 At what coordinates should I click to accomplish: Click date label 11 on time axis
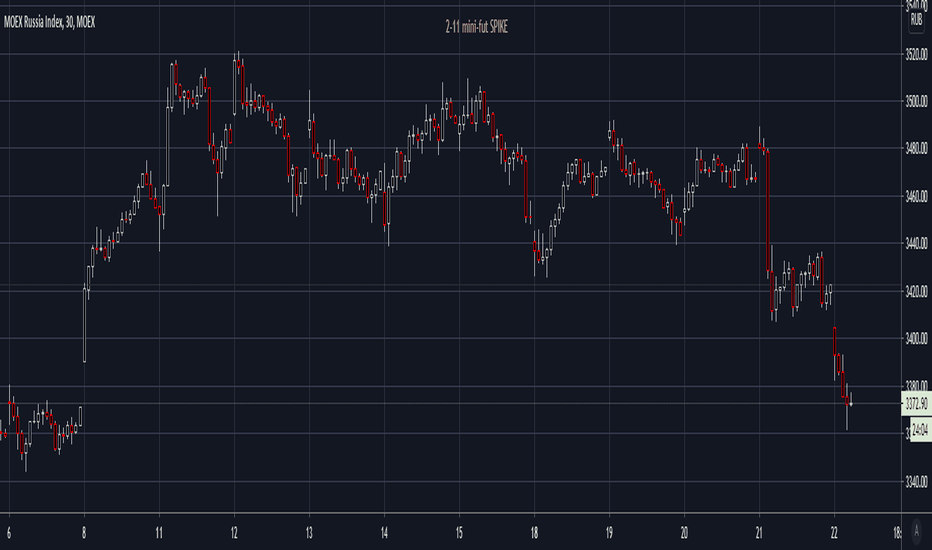click(159, 533)
